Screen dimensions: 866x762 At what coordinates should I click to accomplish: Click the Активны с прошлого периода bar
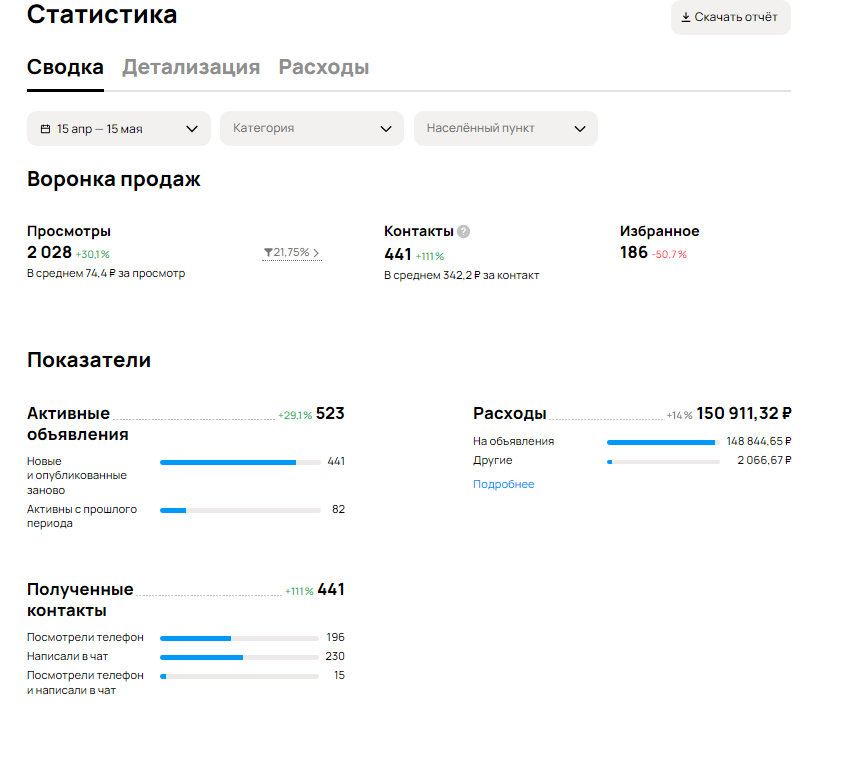240,510
